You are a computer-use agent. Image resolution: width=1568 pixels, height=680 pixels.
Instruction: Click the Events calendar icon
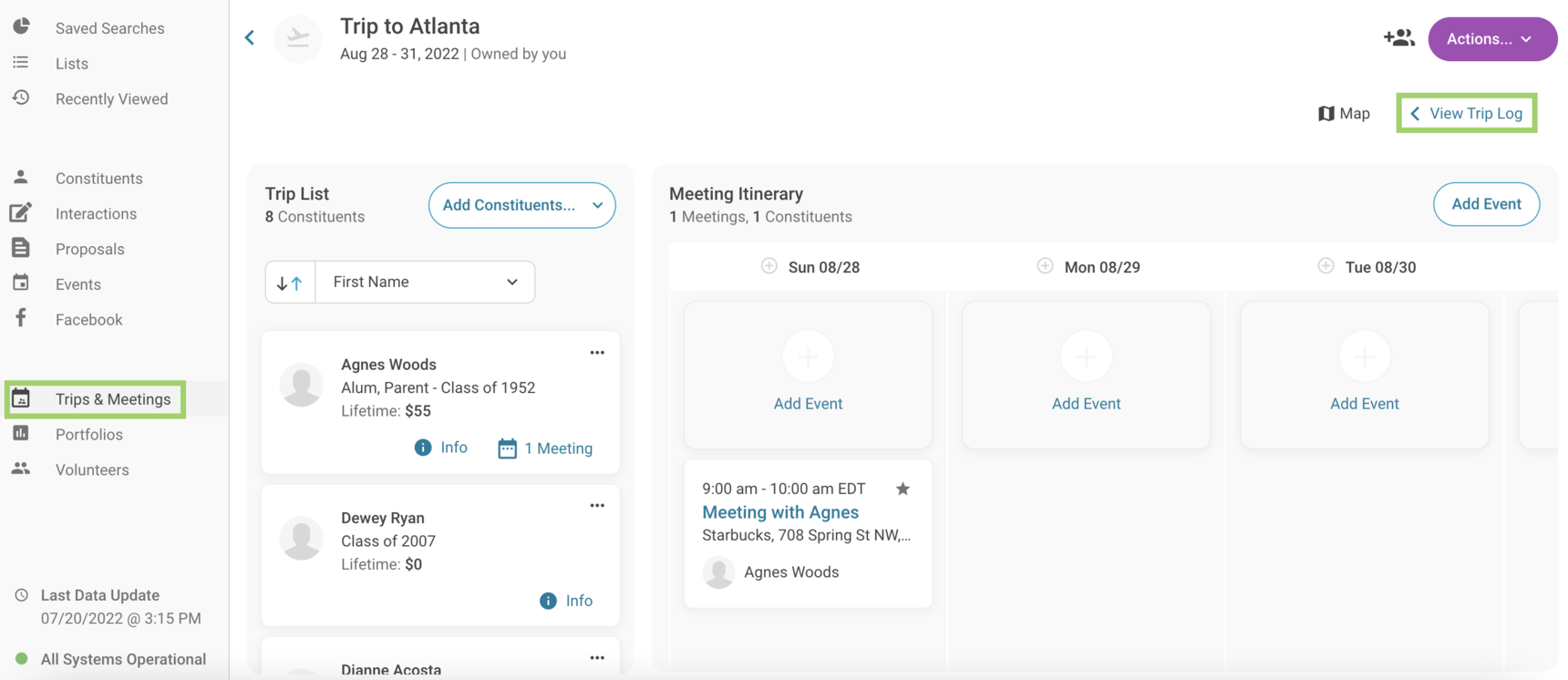coord(21,283)
